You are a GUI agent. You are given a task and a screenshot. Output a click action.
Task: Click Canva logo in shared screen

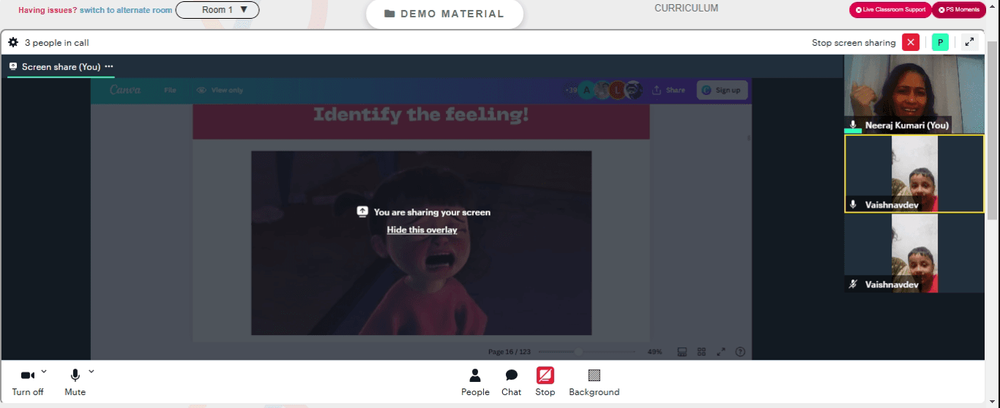coord(125,90)
